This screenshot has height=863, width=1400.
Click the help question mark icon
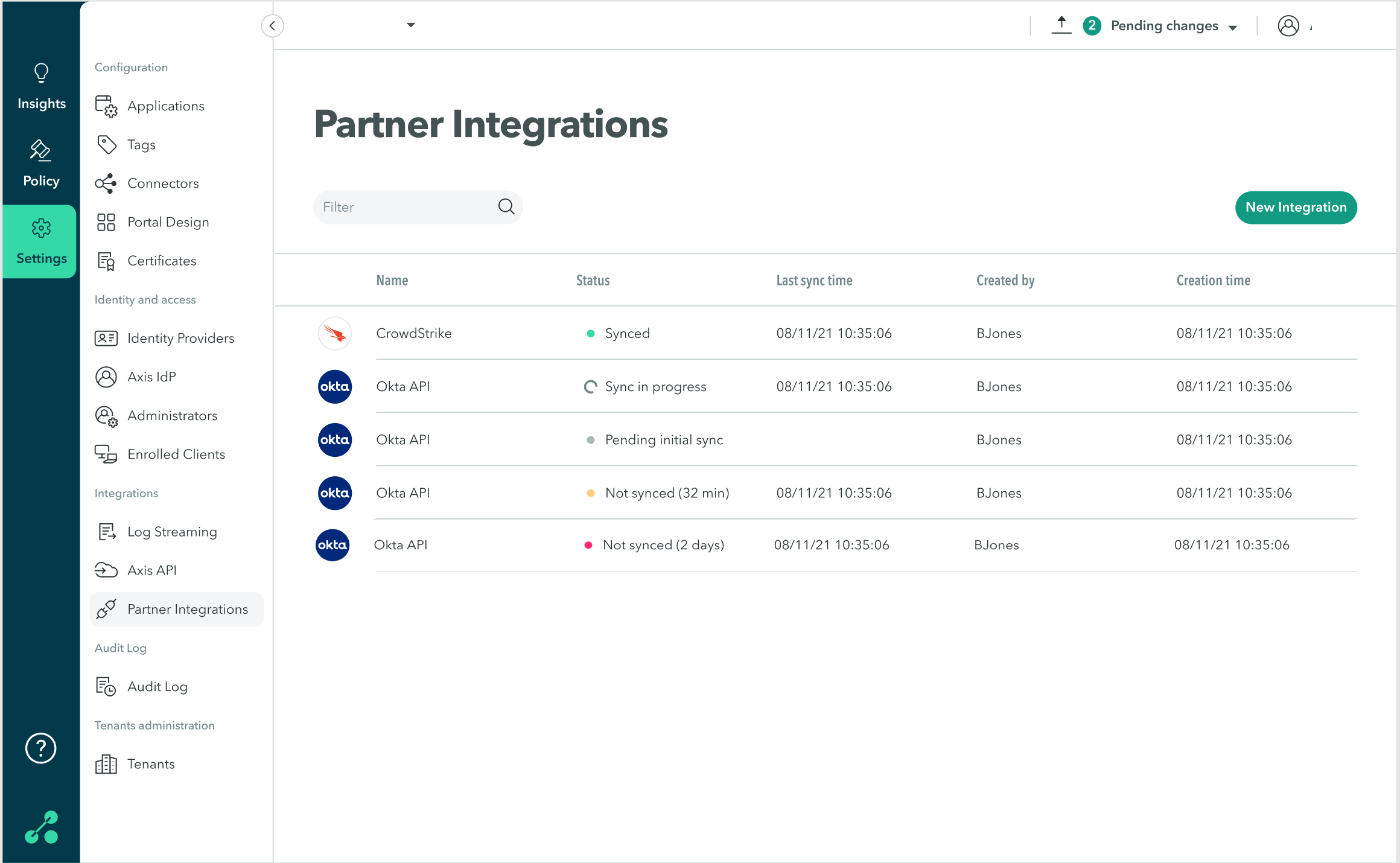coord(41,748)
